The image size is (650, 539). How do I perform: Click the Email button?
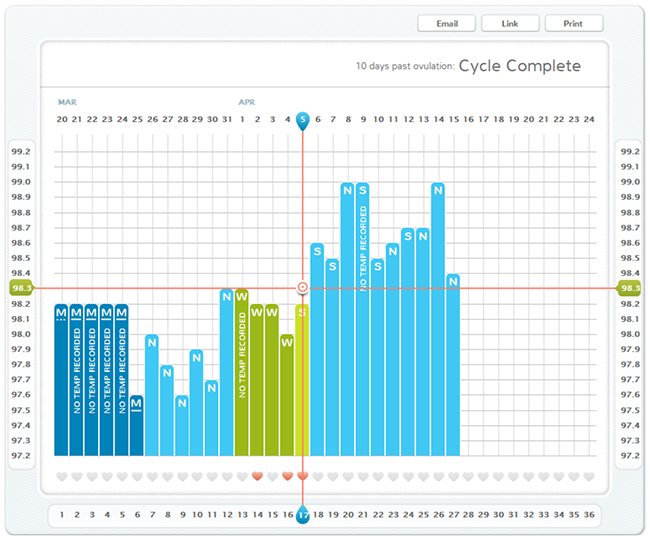447,24
